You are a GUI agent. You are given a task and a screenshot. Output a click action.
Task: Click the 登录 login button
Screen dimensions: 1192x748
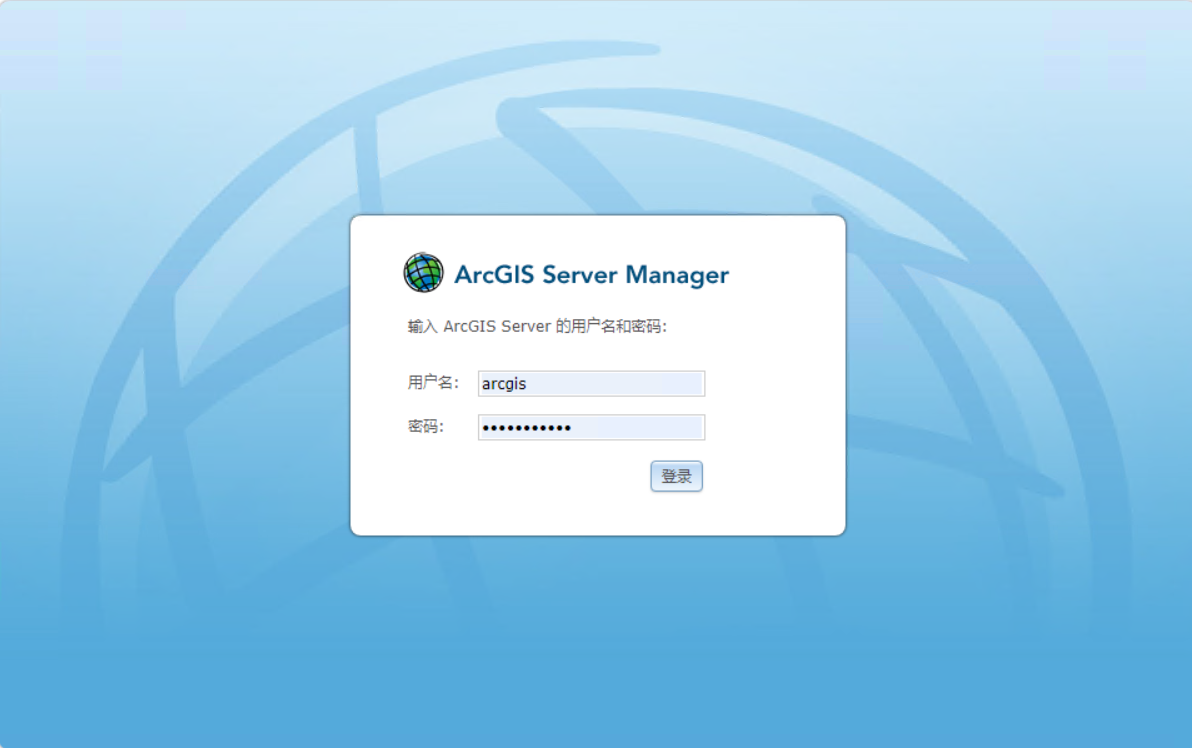click(x=677, y=477)
